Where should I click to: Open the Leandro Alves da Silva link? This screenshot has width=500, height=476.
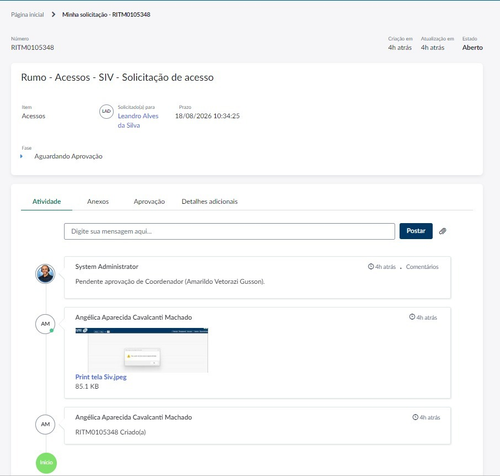(138, 121)
